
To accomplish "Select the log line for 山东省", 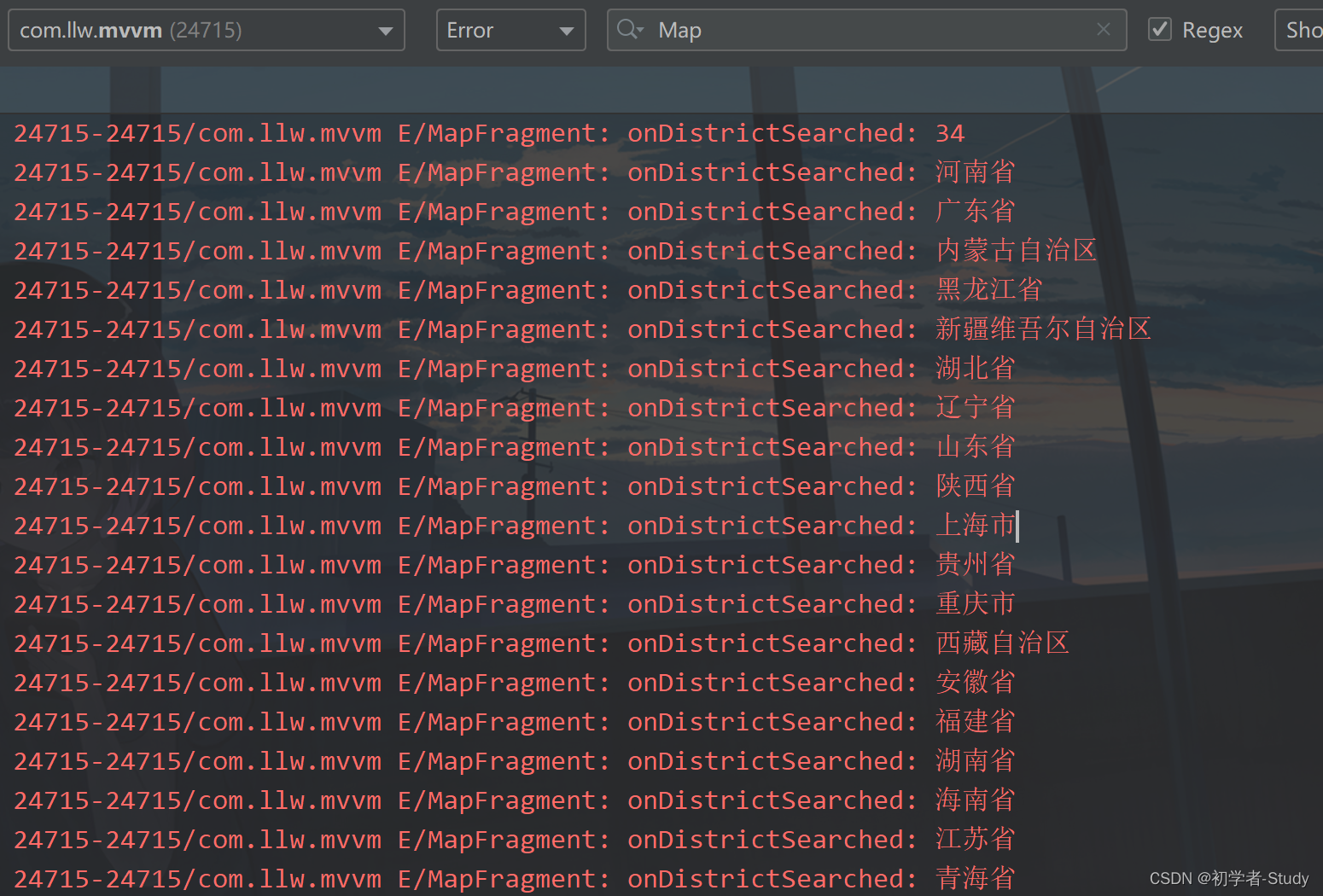I will click(x=515, y=447).
